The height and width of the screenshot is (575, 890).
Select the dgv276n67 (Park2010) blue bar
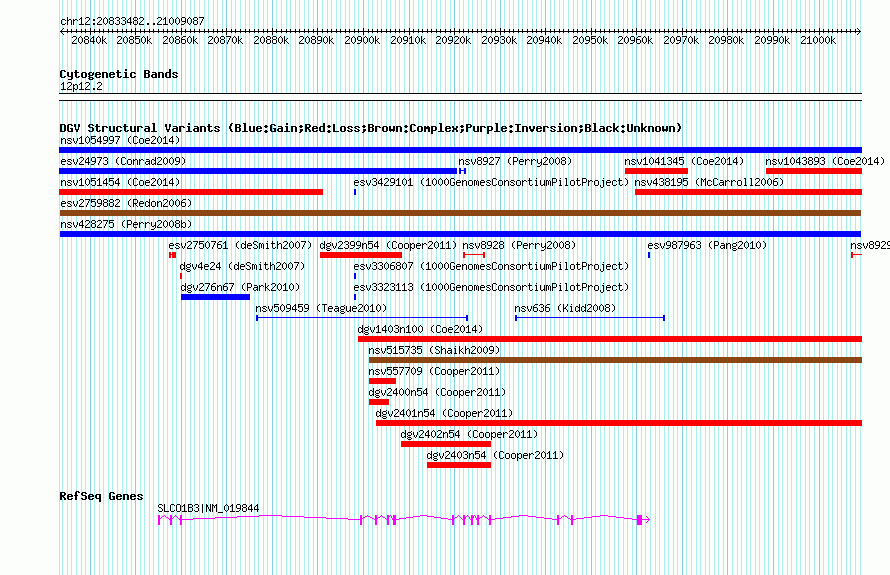[x=216, y=297]
